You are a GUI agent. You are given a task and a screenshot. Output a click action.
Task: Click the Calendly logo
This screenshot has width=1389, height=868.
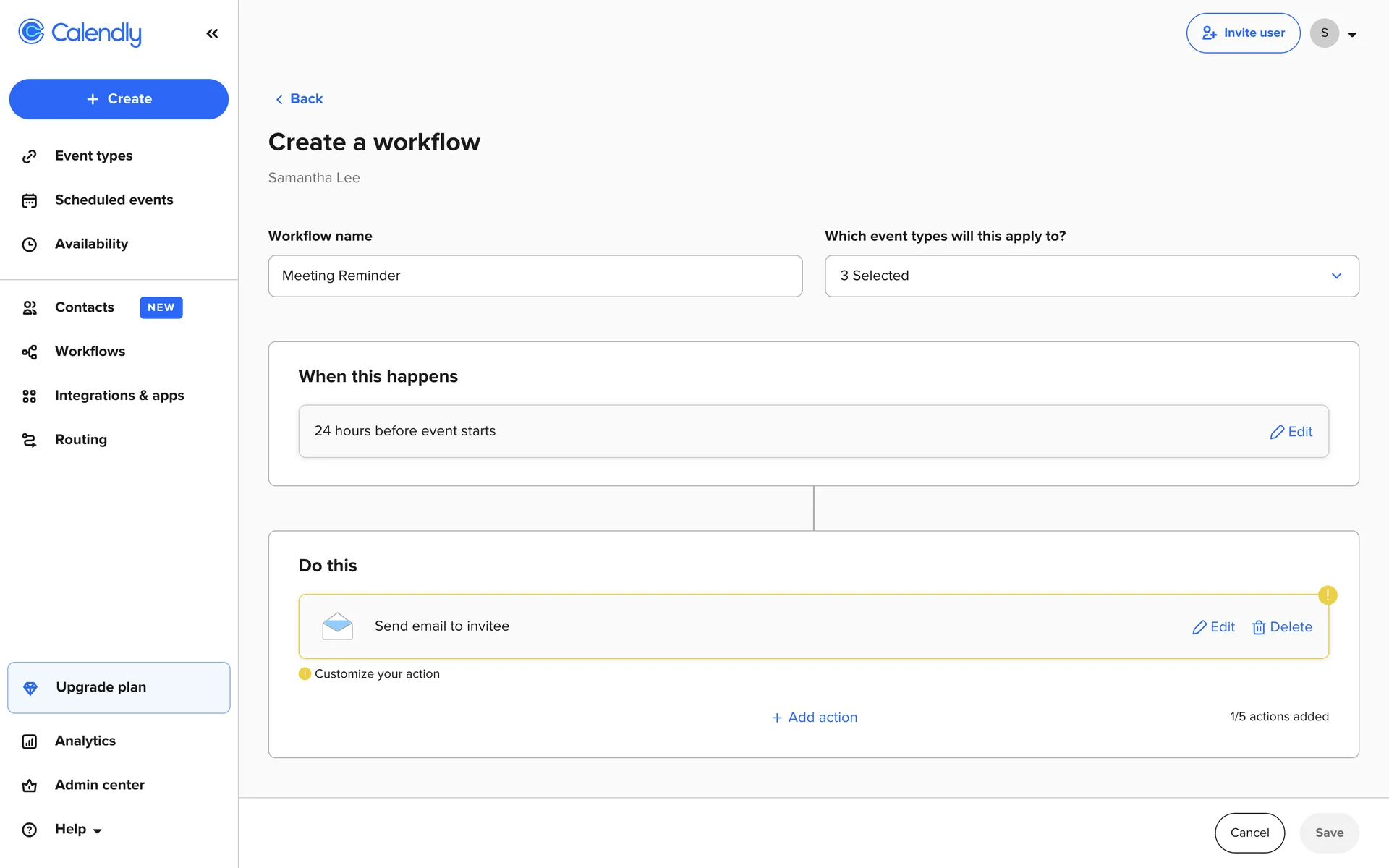80,33
